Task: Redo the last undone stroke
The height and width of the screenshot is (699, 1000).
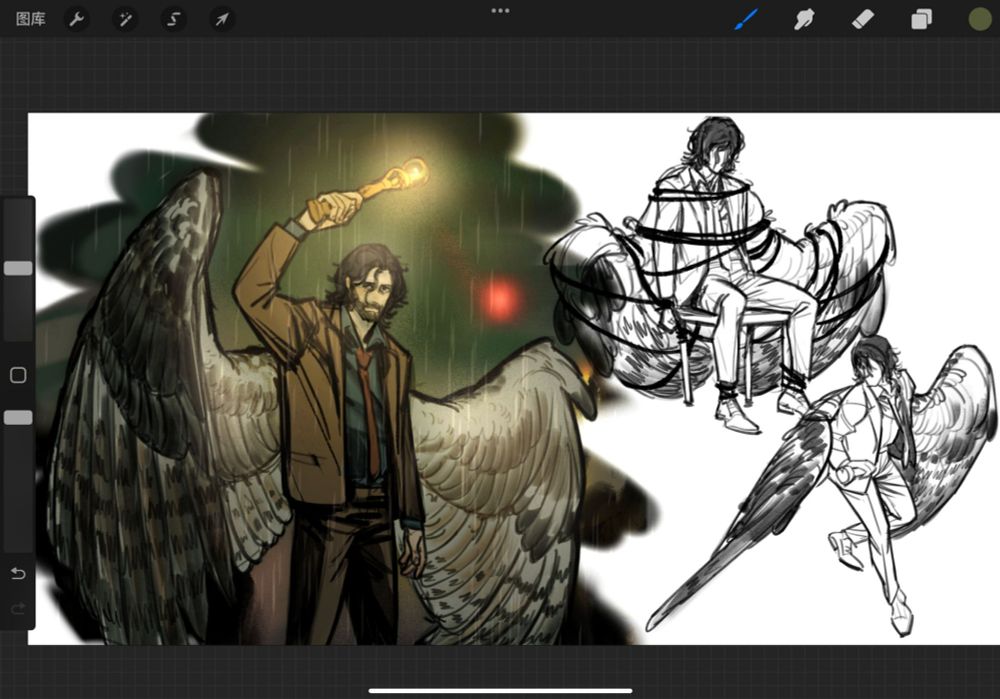Action: pyautogui.click(x=18, y=608)
